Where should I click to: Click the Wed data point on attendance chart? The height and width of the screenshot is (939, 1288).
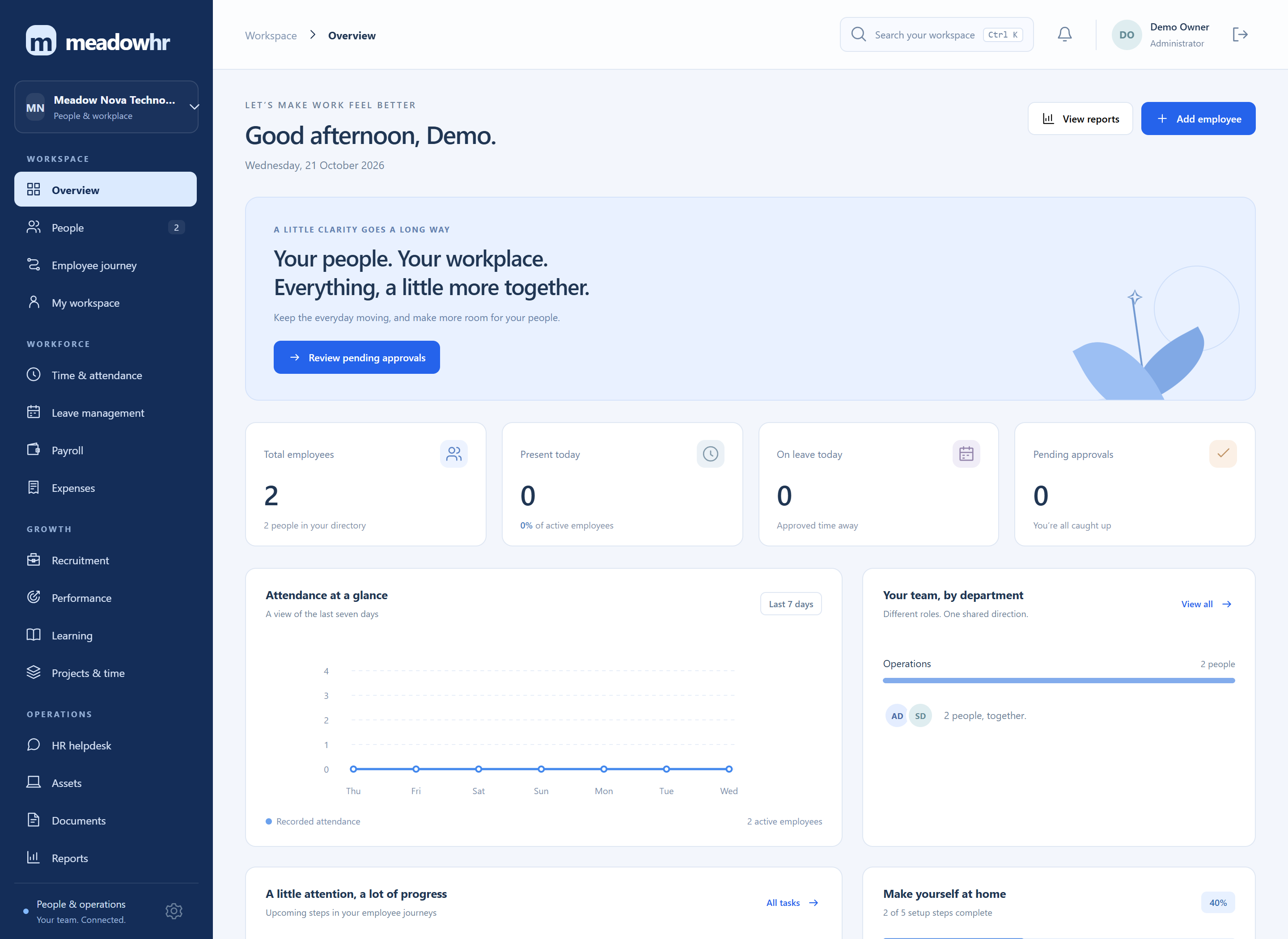pos(729,769)
